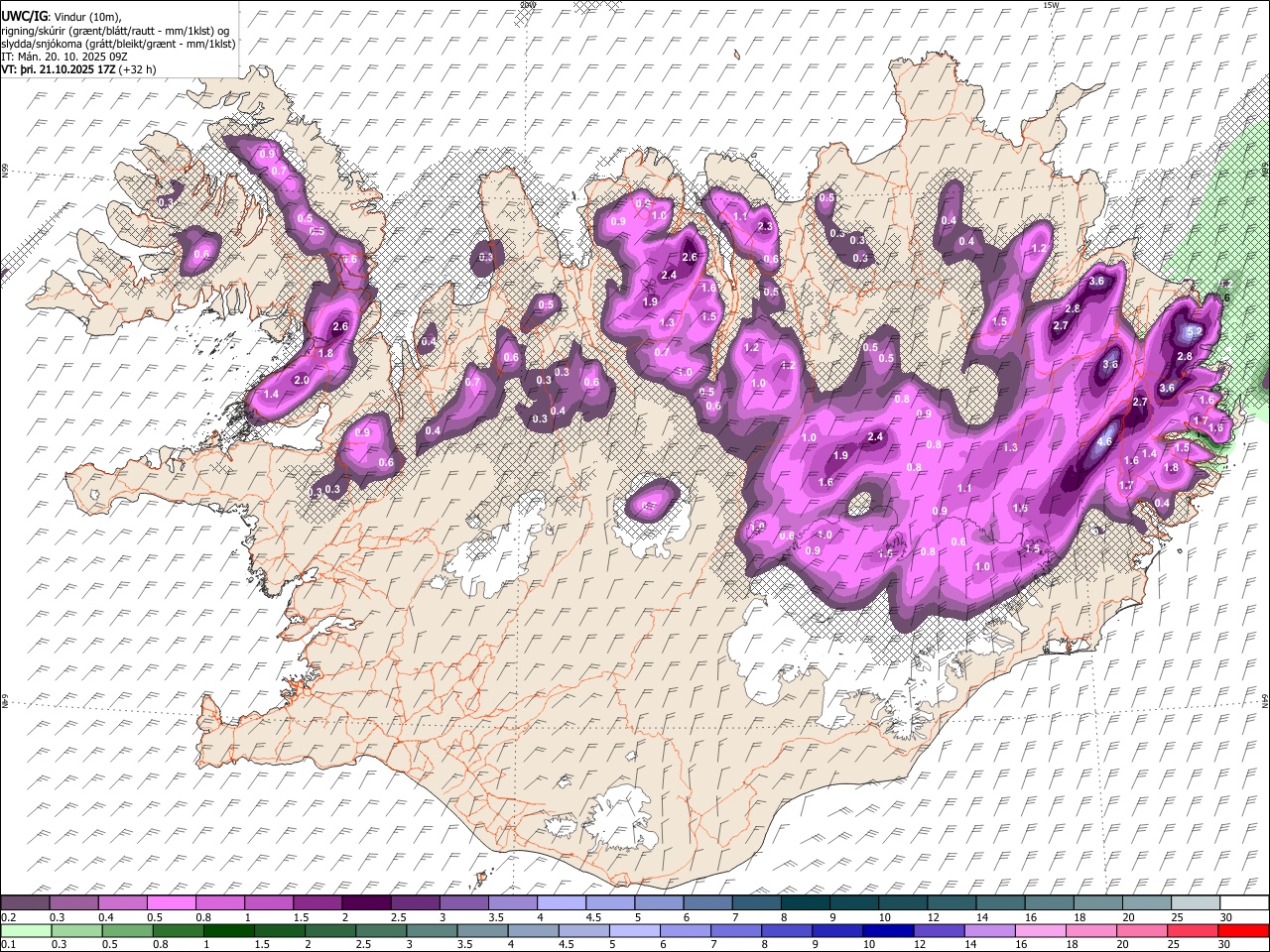Click the '15W' longitude label on top edge

[1051, 5]
